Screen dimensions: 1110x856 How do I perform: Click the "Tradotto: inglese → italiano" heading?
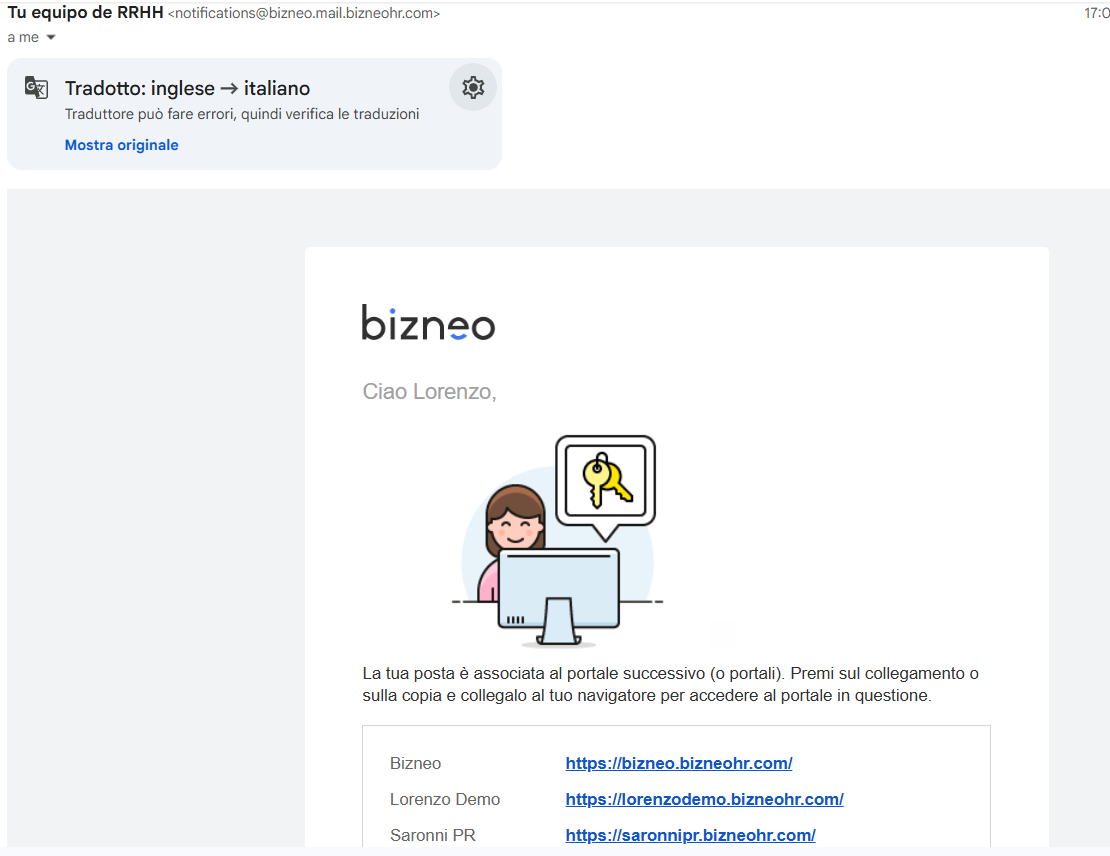click(x=187, y=88)
